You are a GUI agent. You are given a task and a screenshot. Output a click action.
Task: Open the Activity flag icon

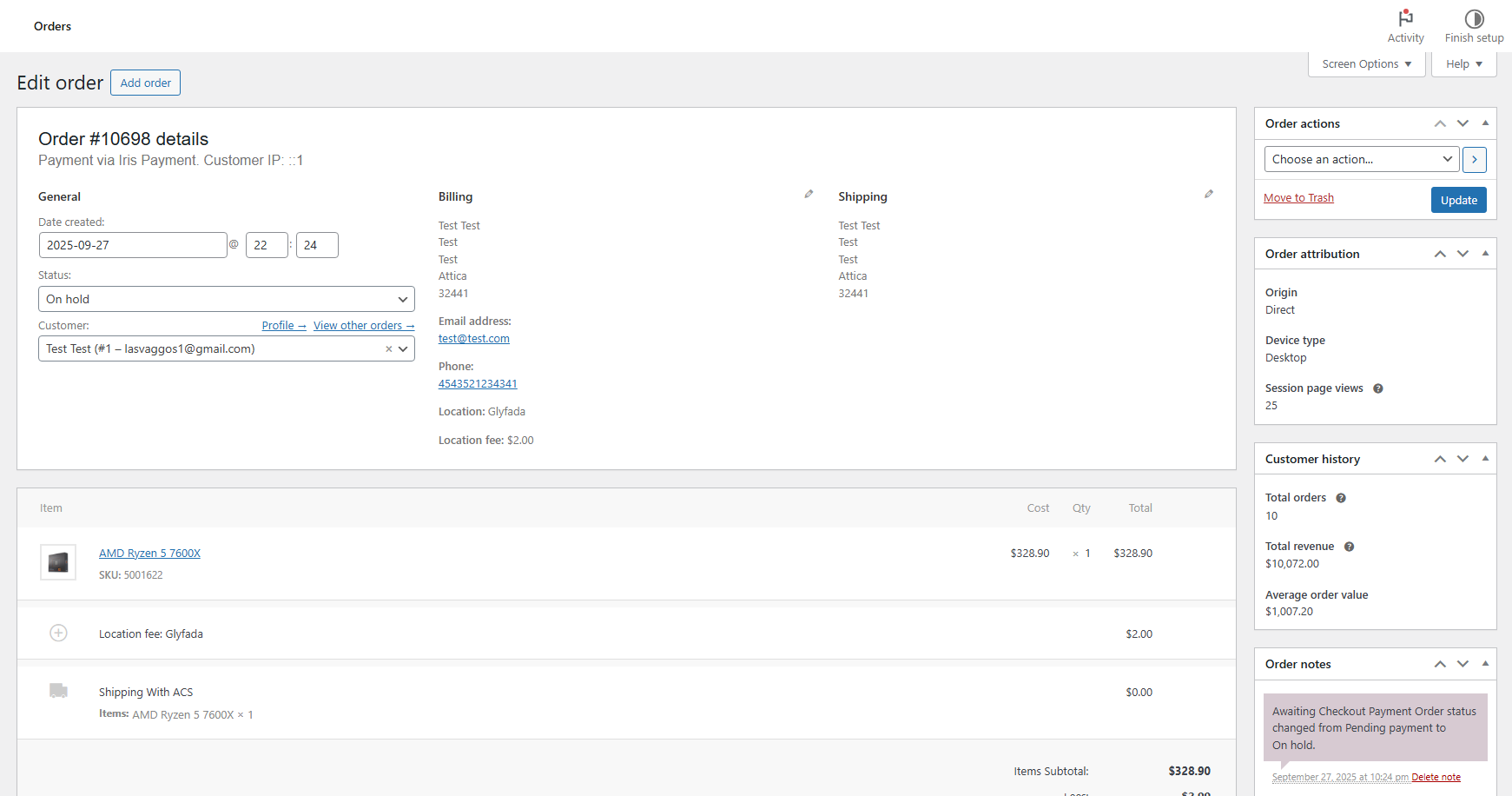(1405, 18)
